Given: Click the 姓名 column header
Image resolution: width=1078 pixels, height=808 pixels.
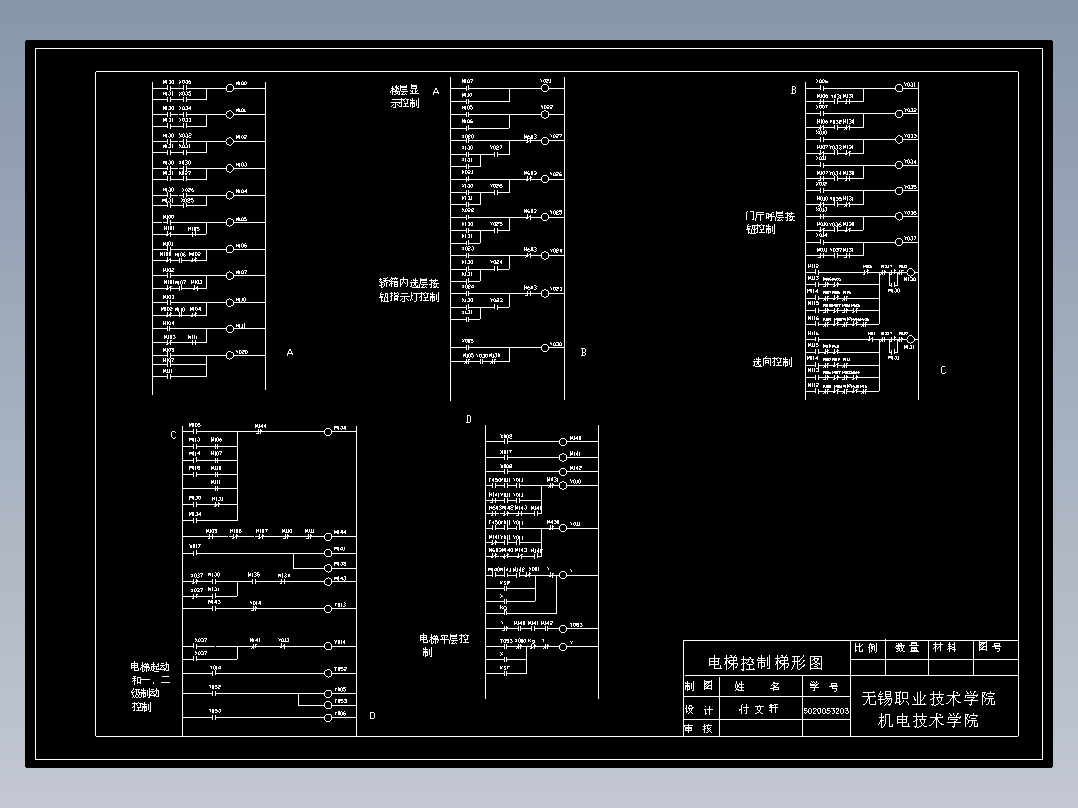Looking at the screenshot, I should [x=757, y=686].
